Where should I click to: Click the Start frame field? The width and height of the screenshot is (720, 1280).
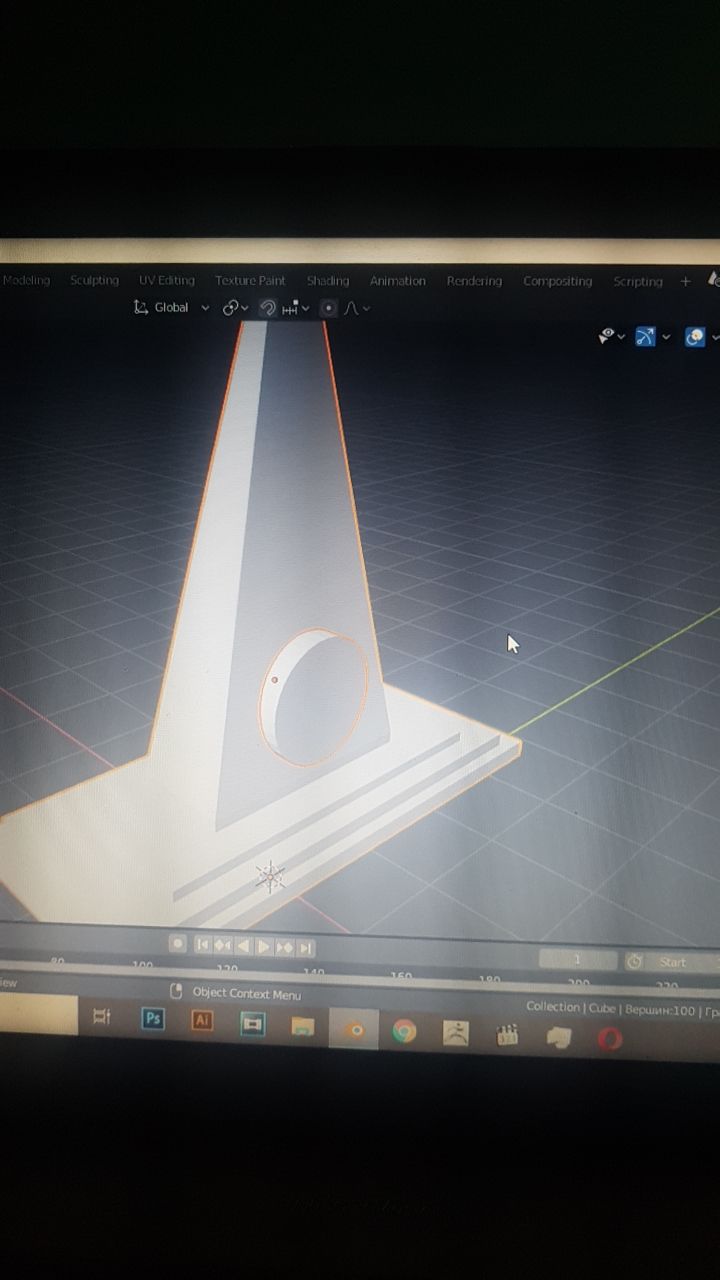[x=684, y=962]
